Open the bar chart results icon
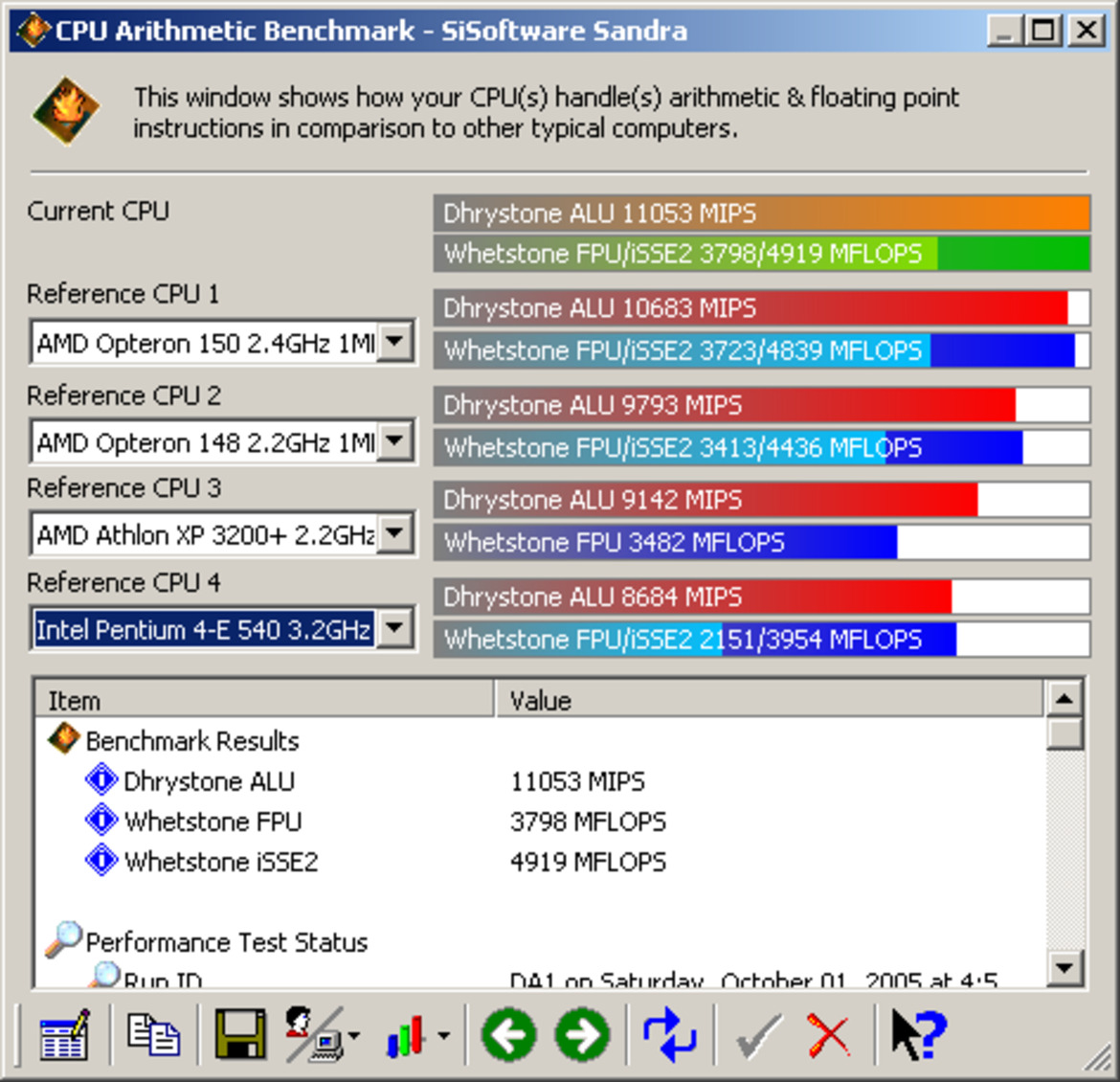Viewport: 1120px width, 1082px height. (407, 1035)
